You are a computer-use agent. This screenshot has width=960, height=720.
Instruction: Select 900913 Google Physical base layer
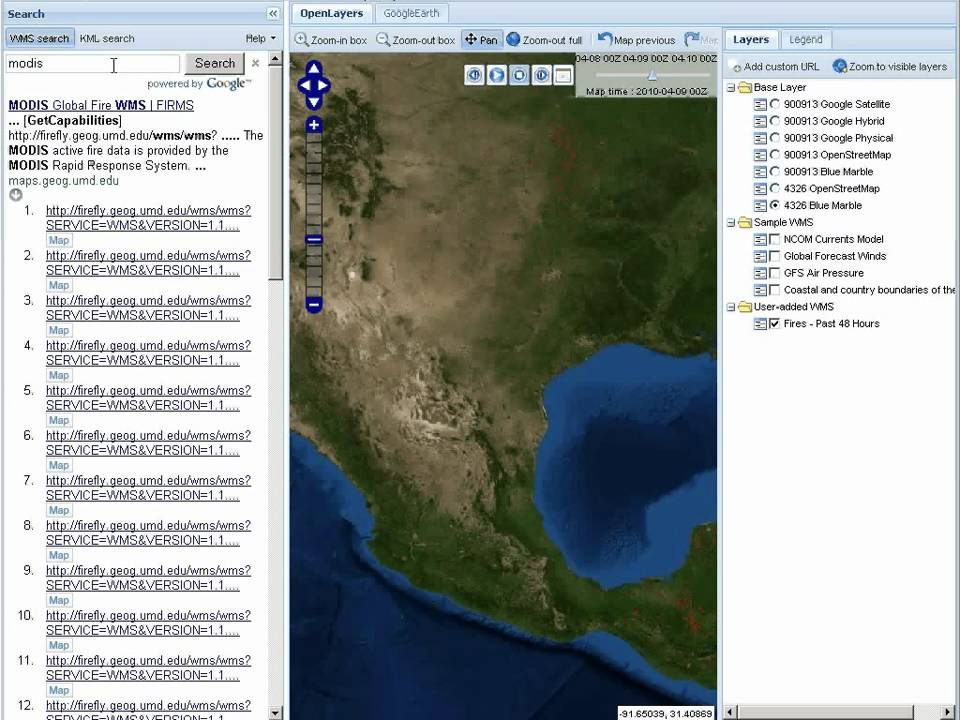pos(774,138)
